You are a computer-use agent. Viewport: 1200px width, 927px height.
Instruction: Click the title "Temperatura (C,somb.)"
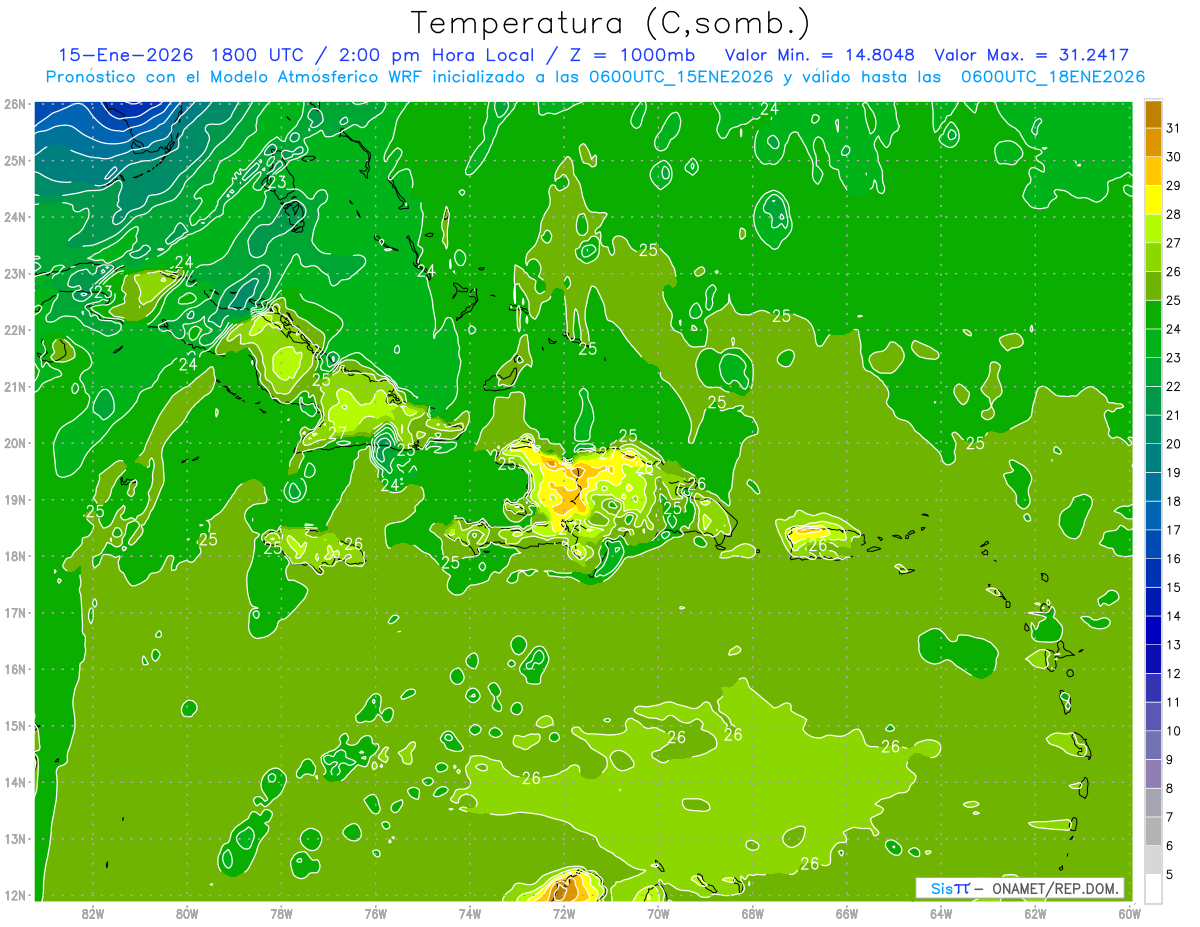click(611, 24)
